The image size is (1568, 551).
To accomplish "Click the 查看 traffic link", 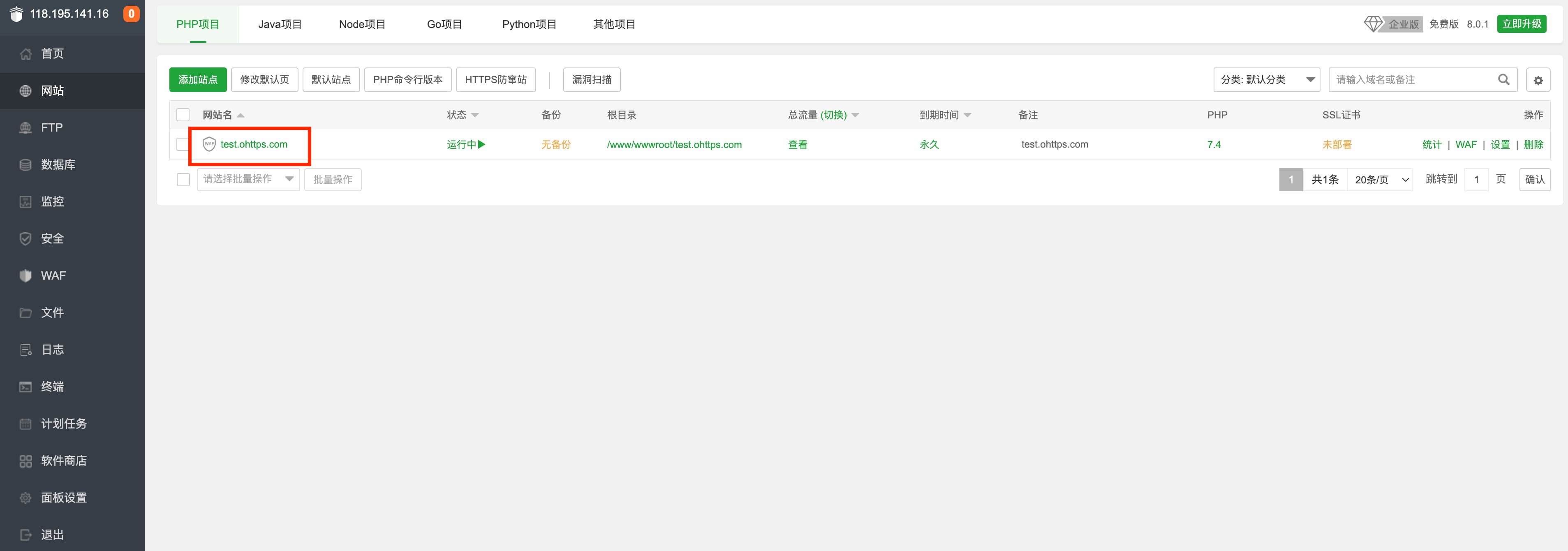I will click(x=798, y=144).
